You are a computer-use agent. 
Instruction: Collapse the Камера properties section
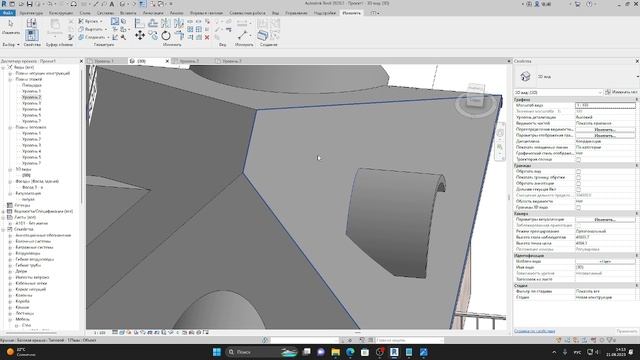coord(637,213)
